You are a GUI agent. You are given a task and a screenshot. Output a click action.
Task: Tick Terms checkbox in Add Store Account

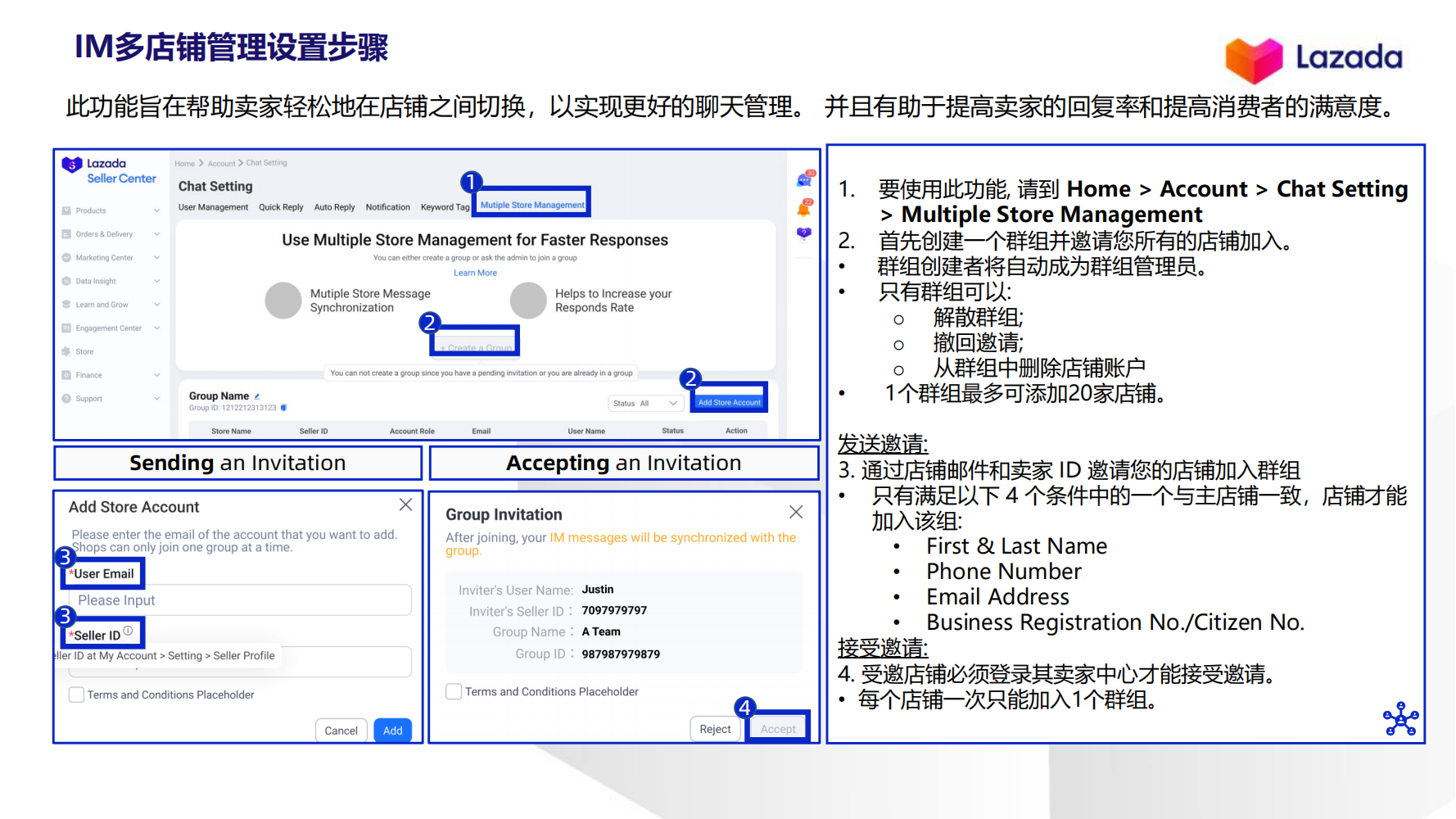[76, 695]
